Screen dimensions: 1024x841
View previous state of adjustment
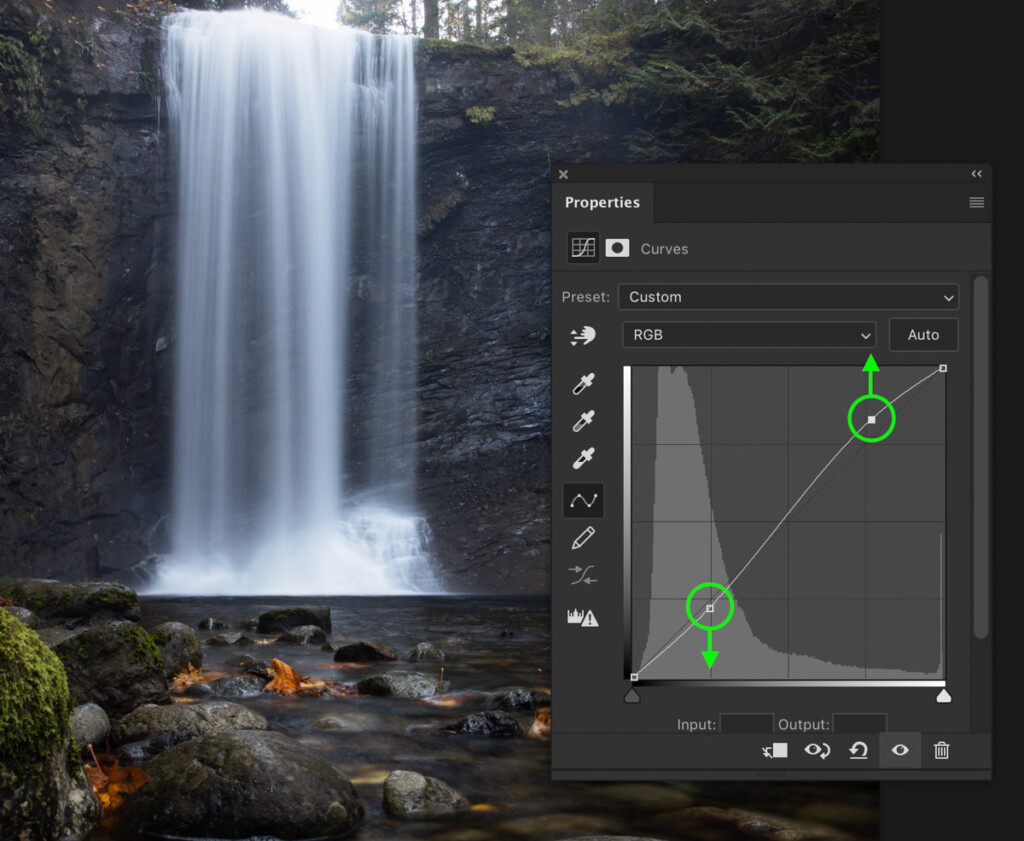pyautogui.click(x=817, y=751)
